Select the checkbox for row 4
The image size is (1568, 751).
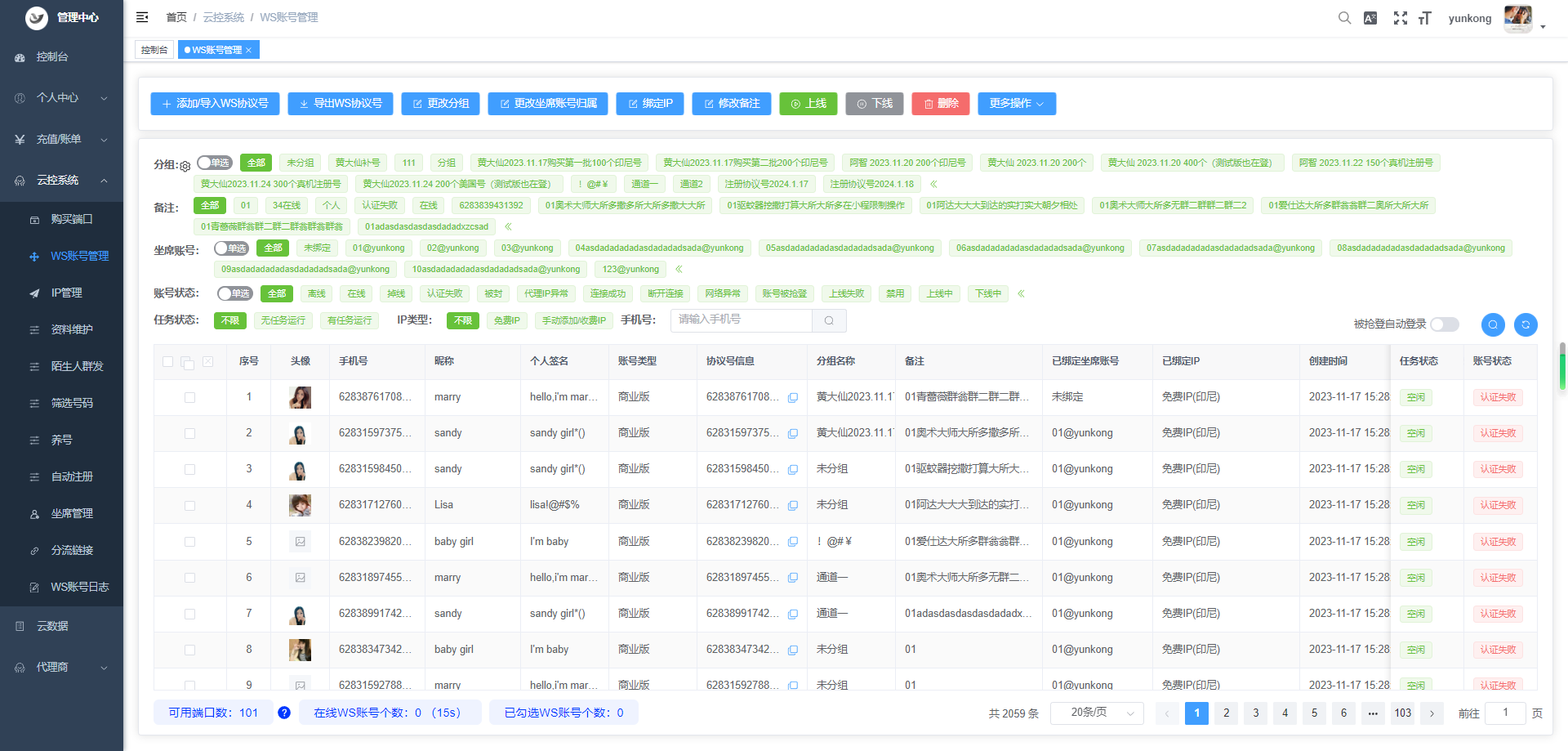pos(189,505)
